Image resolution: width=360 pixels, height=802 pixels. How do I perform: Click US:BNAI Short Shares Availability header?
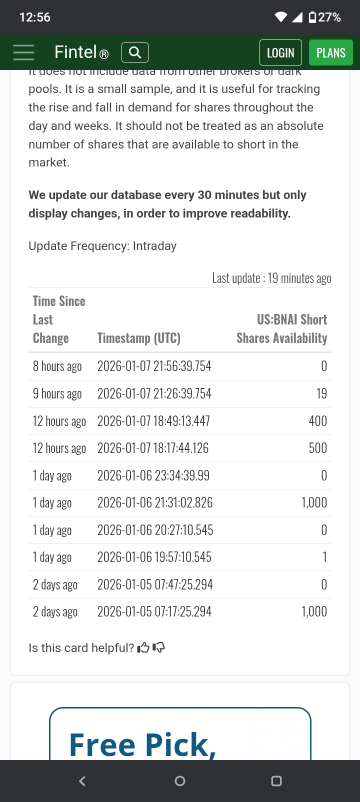(x=282, y=329)
